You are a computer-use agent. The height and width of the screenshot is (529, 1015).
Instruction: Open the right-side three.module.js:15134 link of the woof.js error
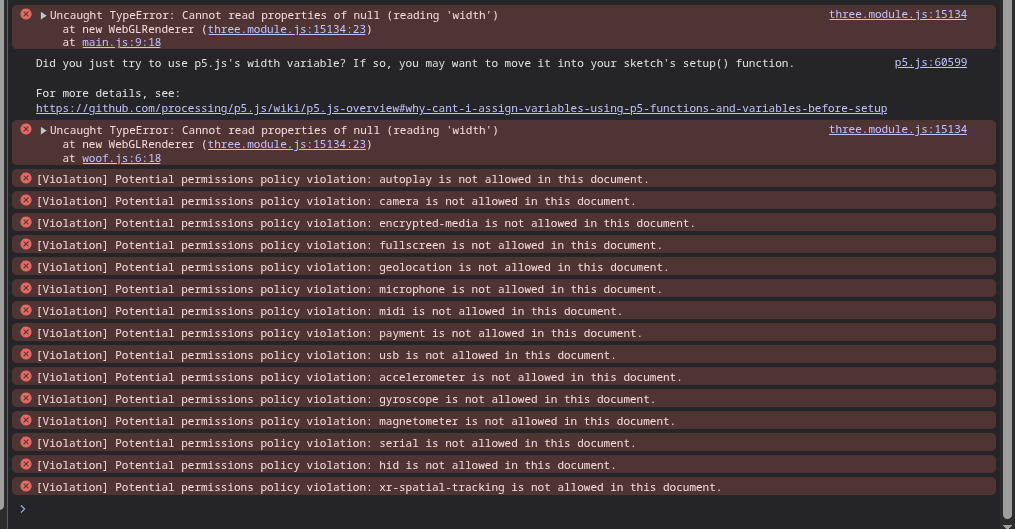(897, 130)
